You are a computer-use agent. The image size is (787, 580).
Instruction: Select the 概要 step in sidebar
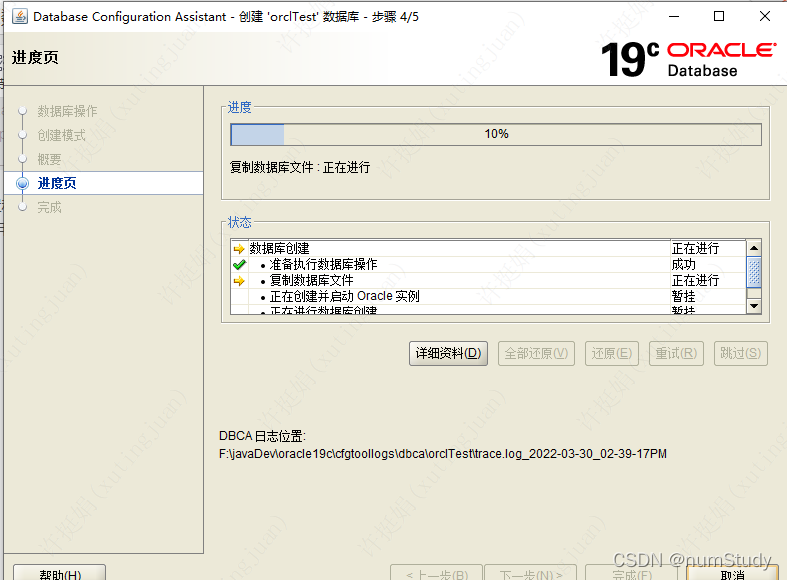49,159
